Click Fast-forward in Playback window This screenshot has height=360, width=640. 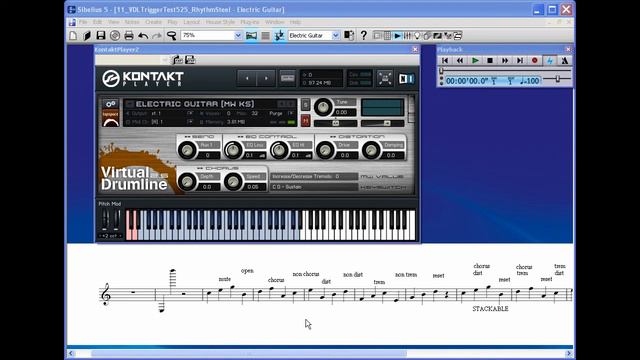(x=505, y=60)
